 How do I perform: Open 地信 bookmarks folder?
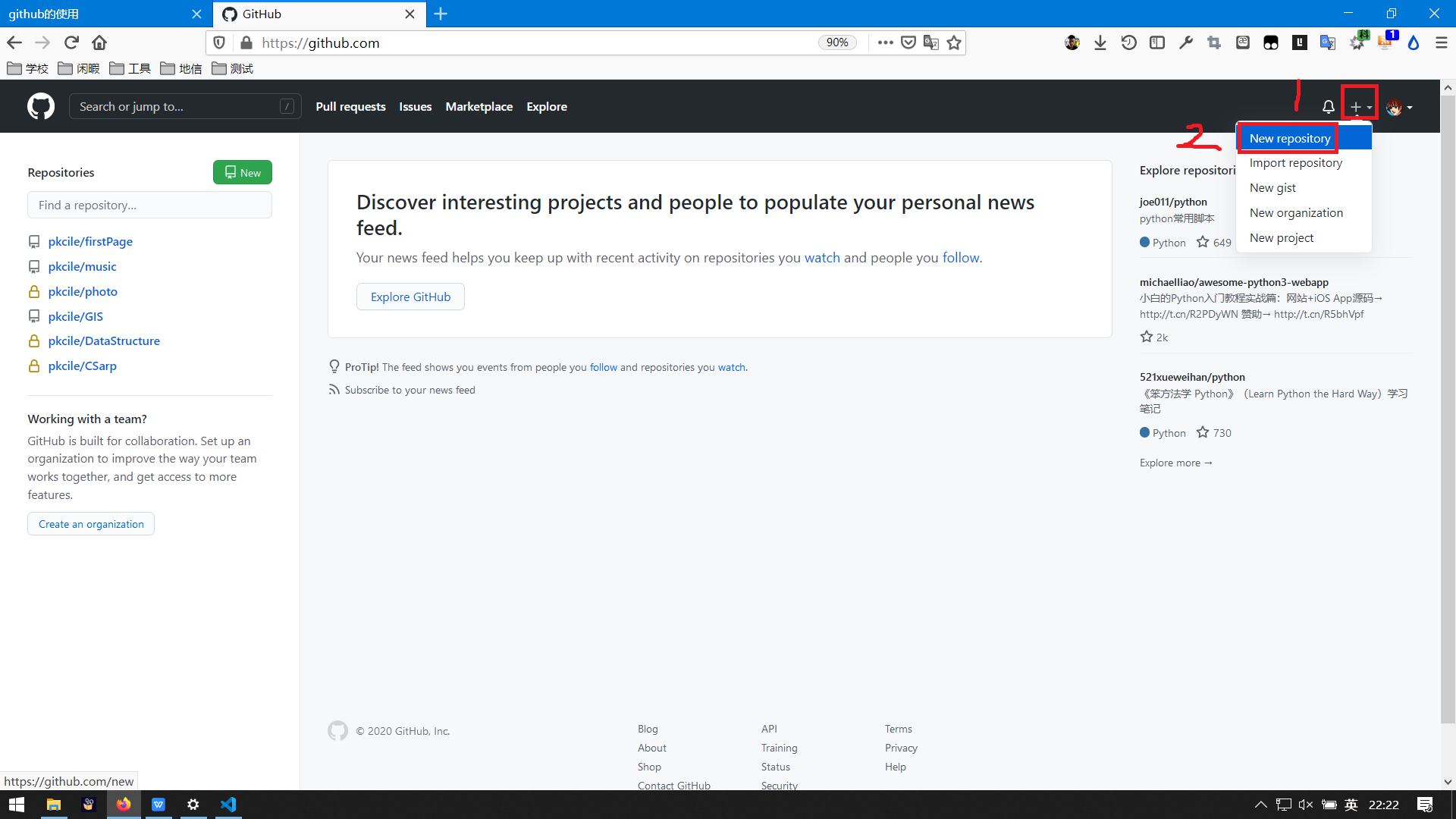click(x=180, y=68)
